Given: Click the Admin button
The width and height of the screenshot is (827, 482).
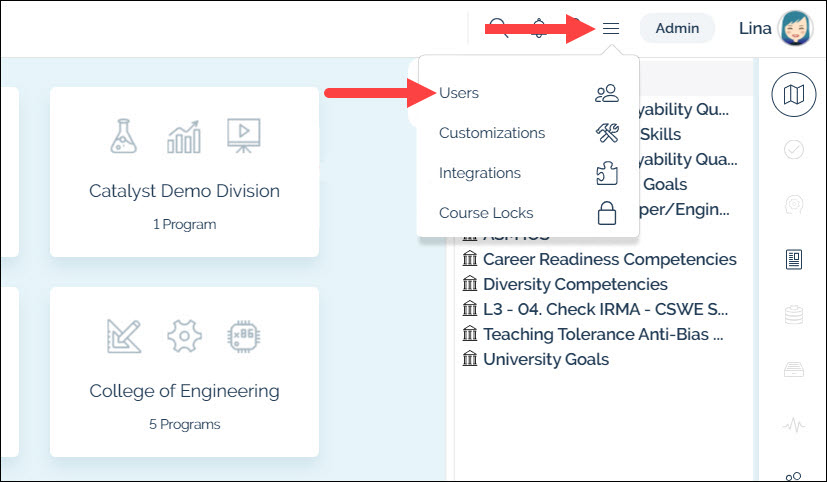Looking at the screenshot, I should tap(677, 28).
